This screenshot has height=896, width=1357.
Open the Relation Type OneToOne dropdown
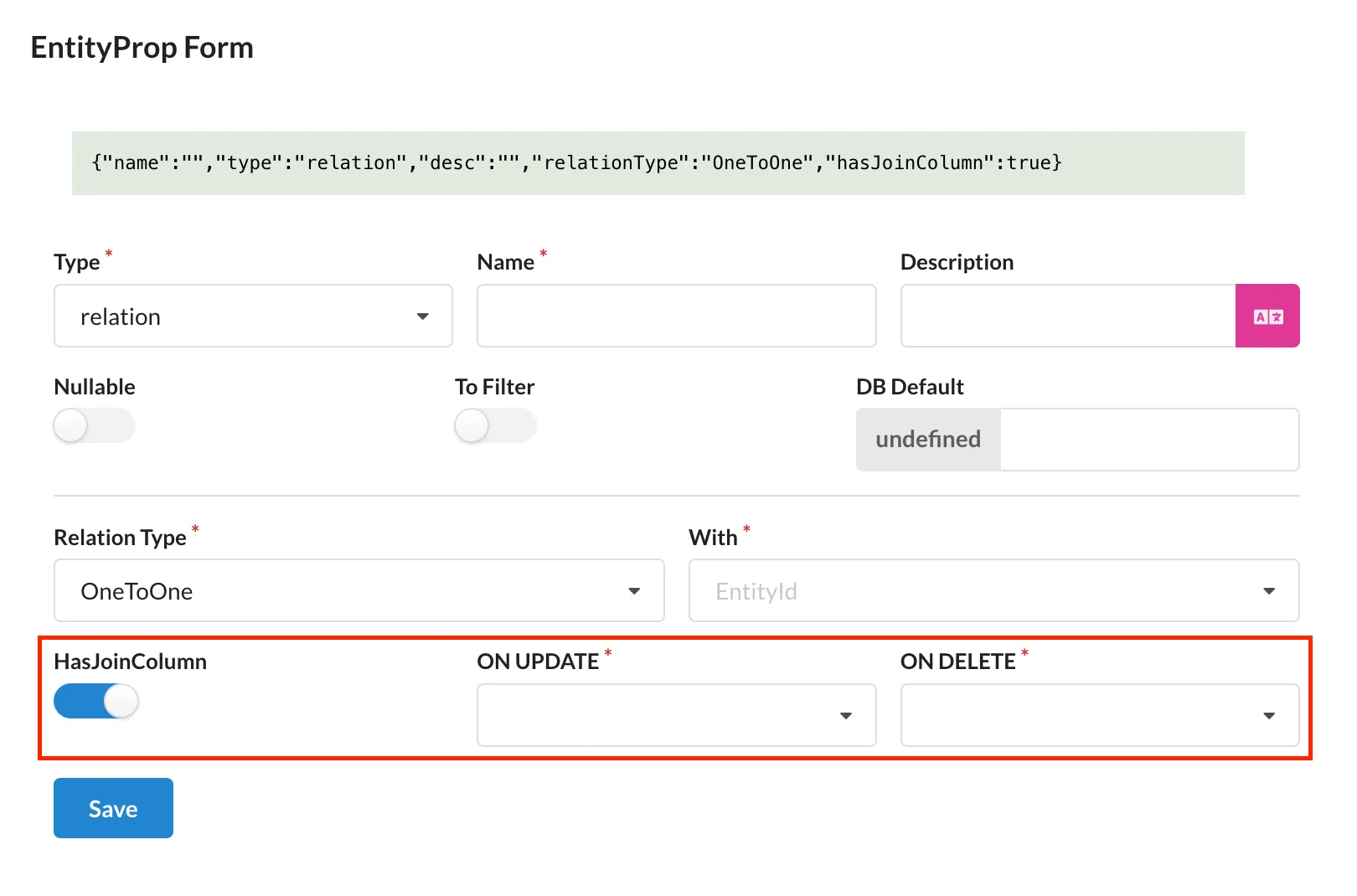point(359,591)
